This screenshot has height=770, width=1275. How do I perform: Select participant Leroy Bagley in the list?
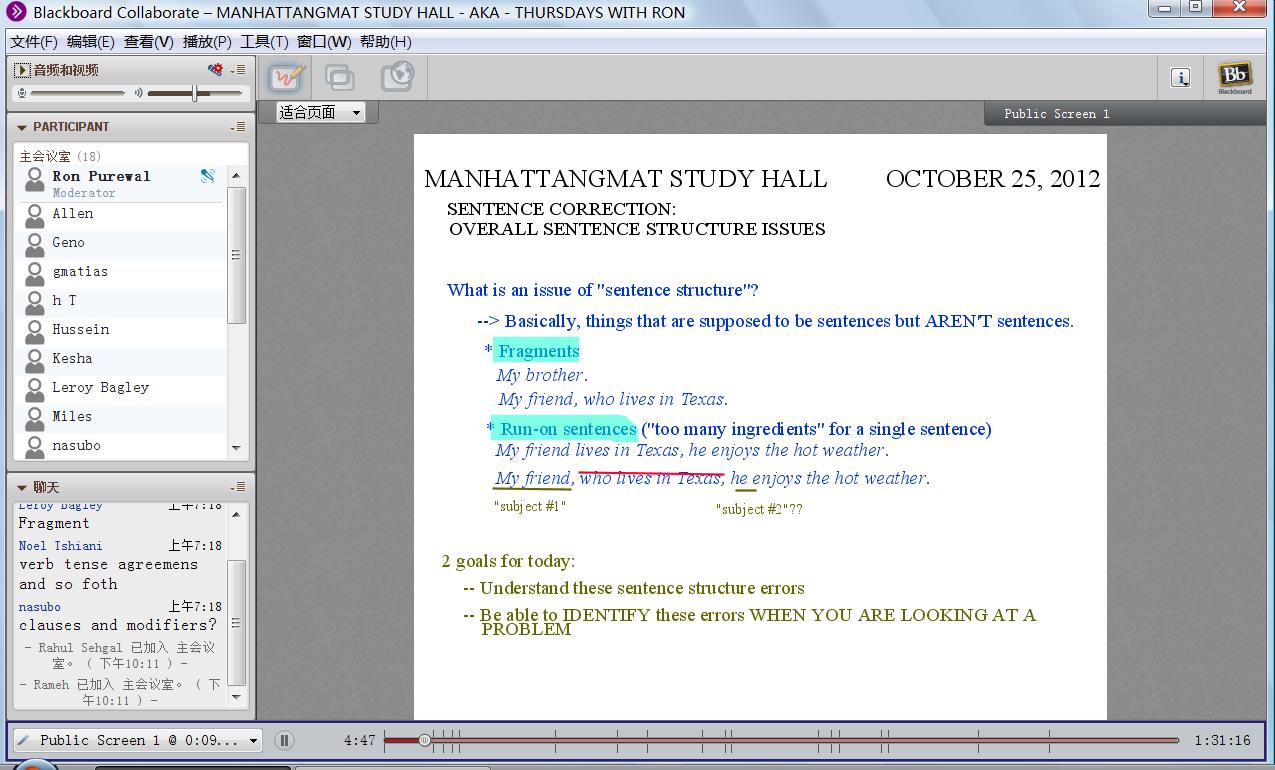point(122,388)
